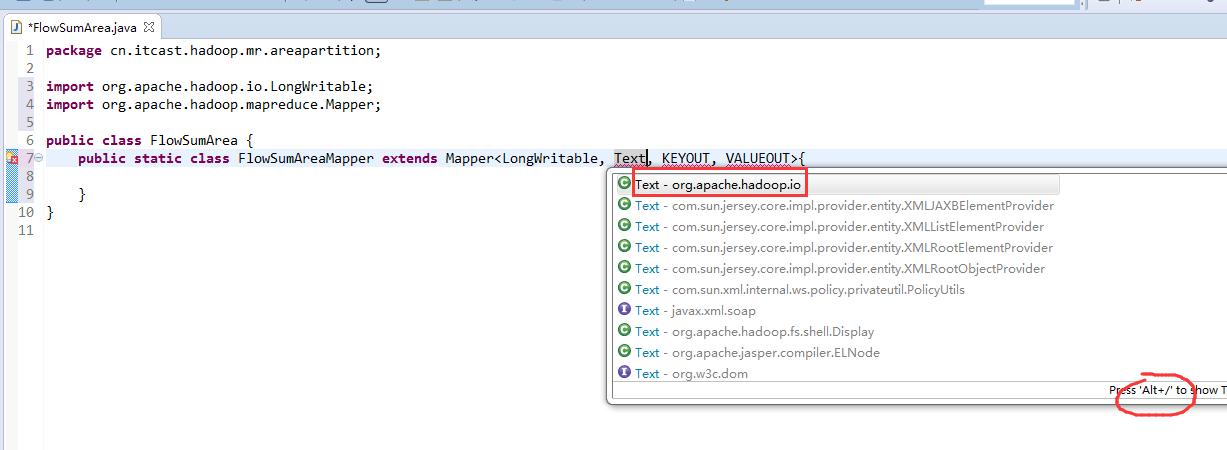The width and height of the screenshot is (1227, 450).
Task: Click class icon beside org.apache.hadoop.io proposal
Action: (625, 183)
